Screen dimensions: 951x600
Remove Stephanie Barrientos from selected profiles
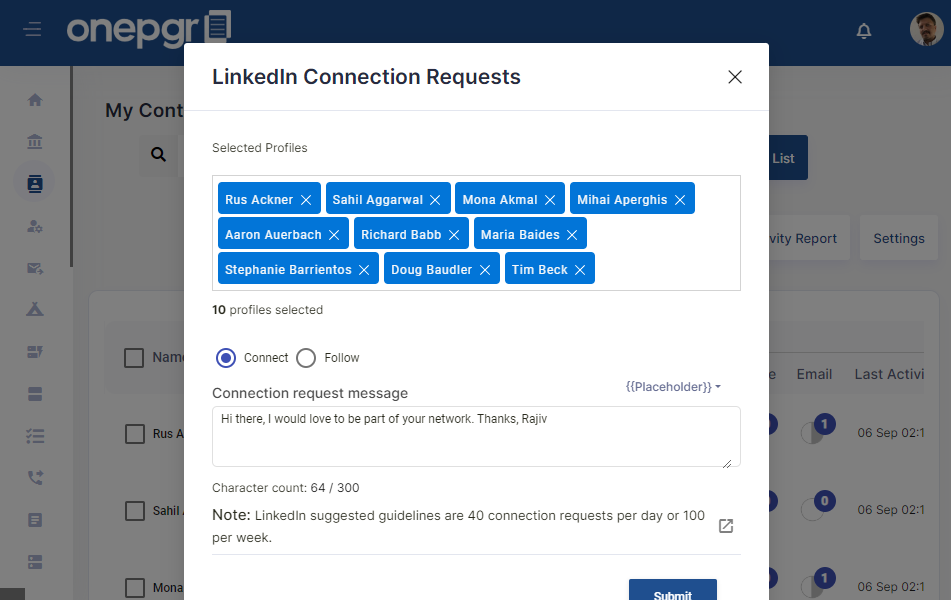pos(364,270)
